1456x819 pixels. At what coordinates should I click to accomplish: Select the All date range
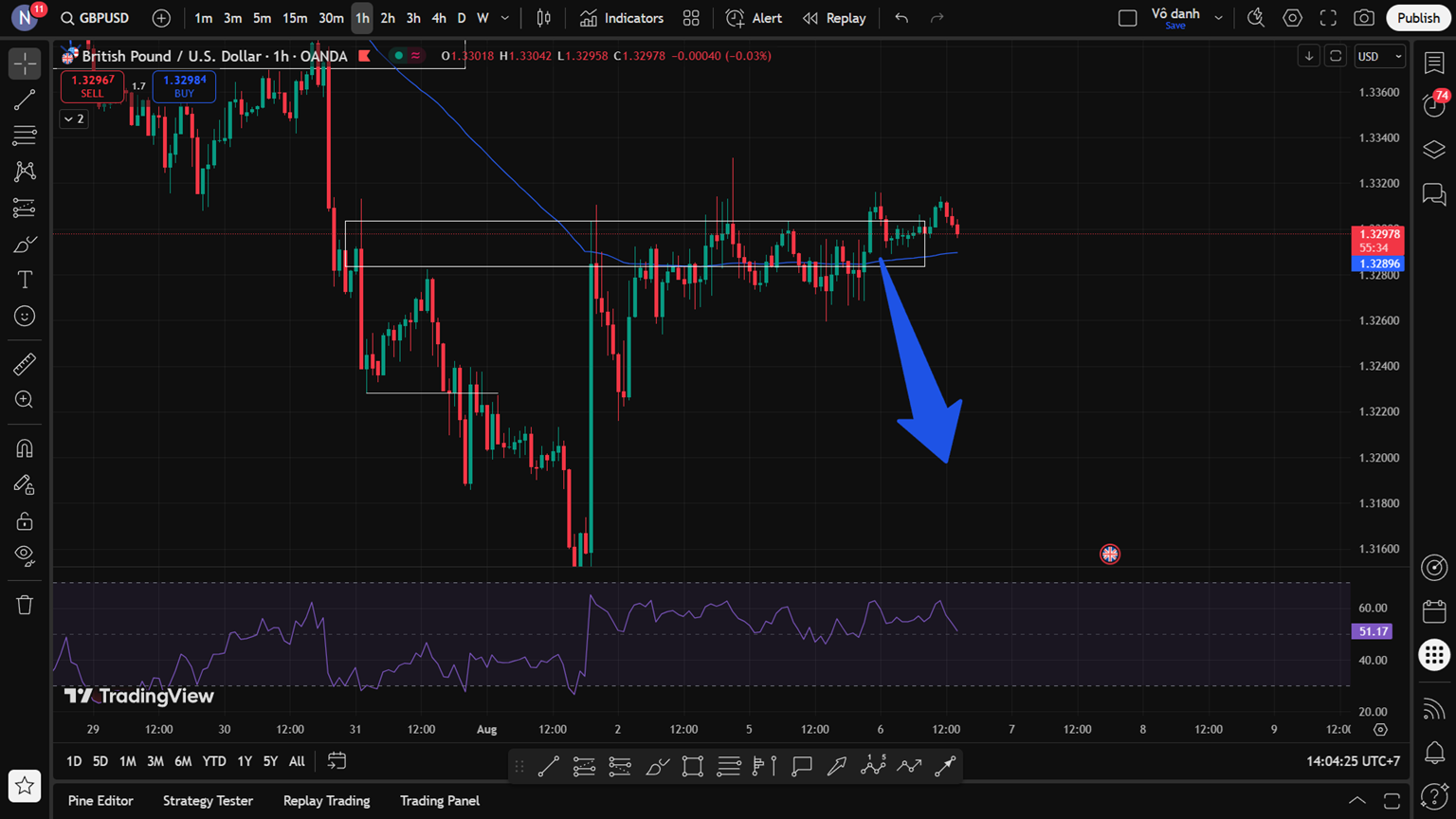(x=297, y=761)
